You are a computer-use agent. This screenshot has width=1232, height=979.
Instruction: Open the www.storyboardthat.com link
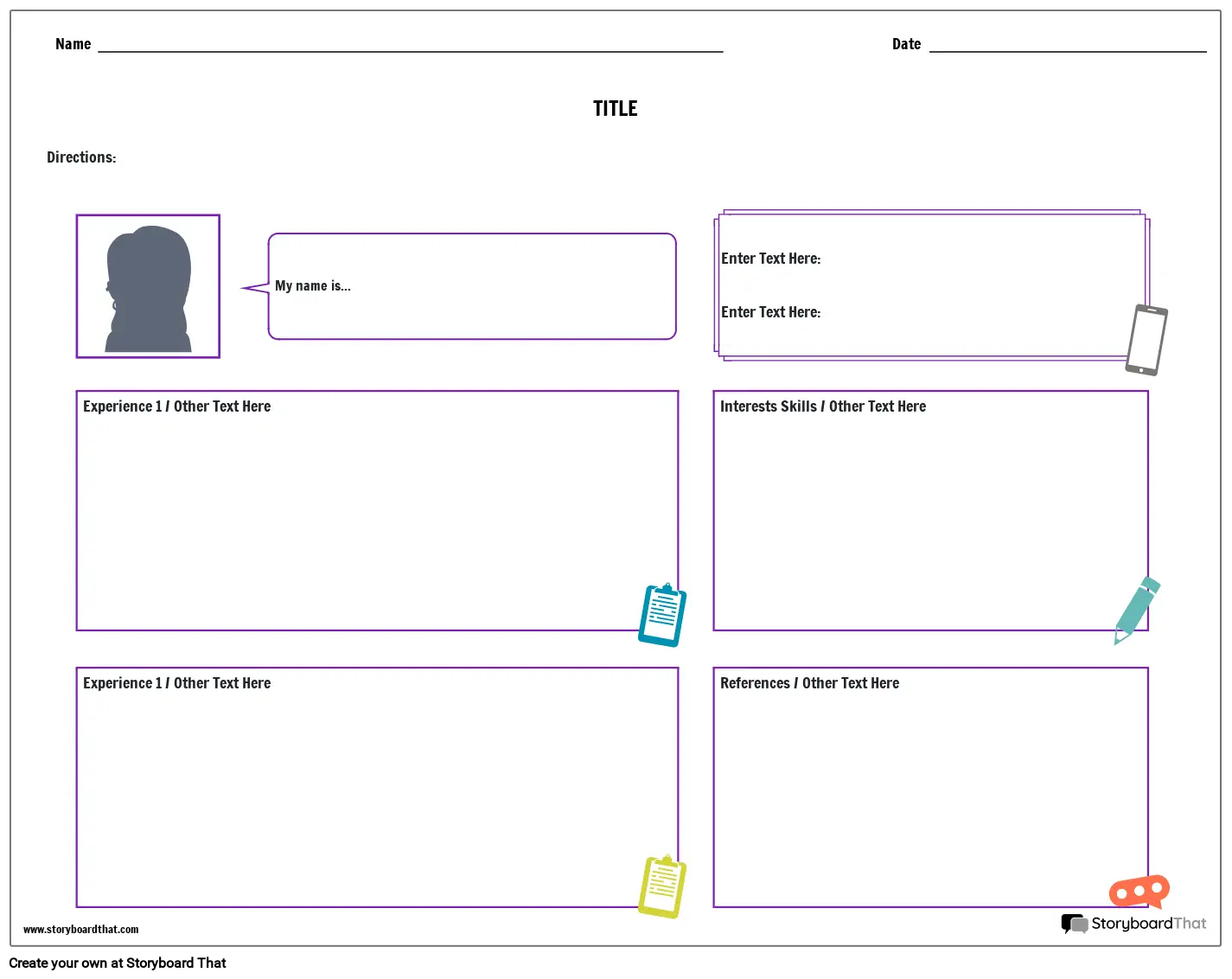(x=80, y=930)
